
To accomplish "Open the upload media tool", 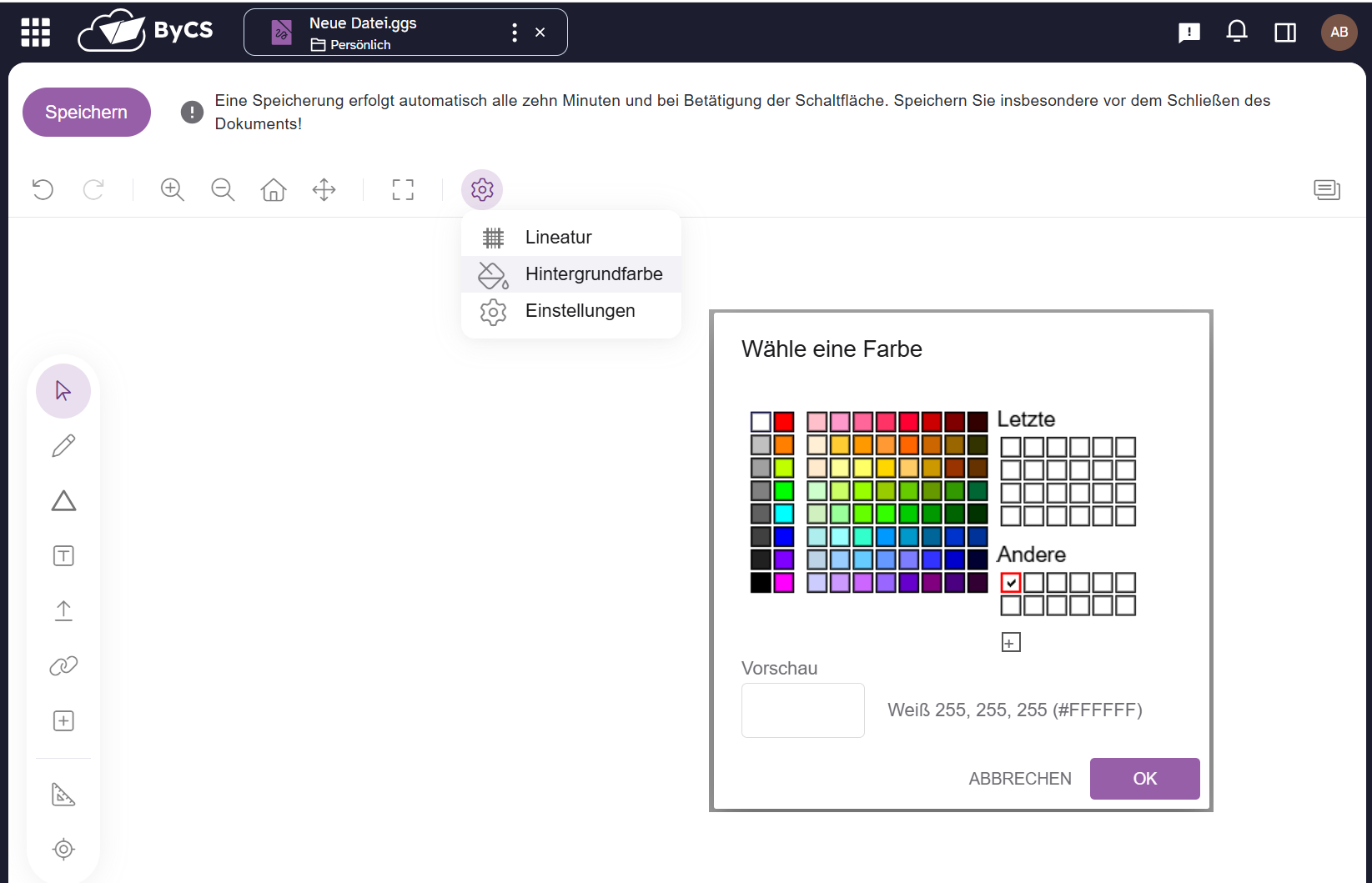I will [x=63, y=610].
